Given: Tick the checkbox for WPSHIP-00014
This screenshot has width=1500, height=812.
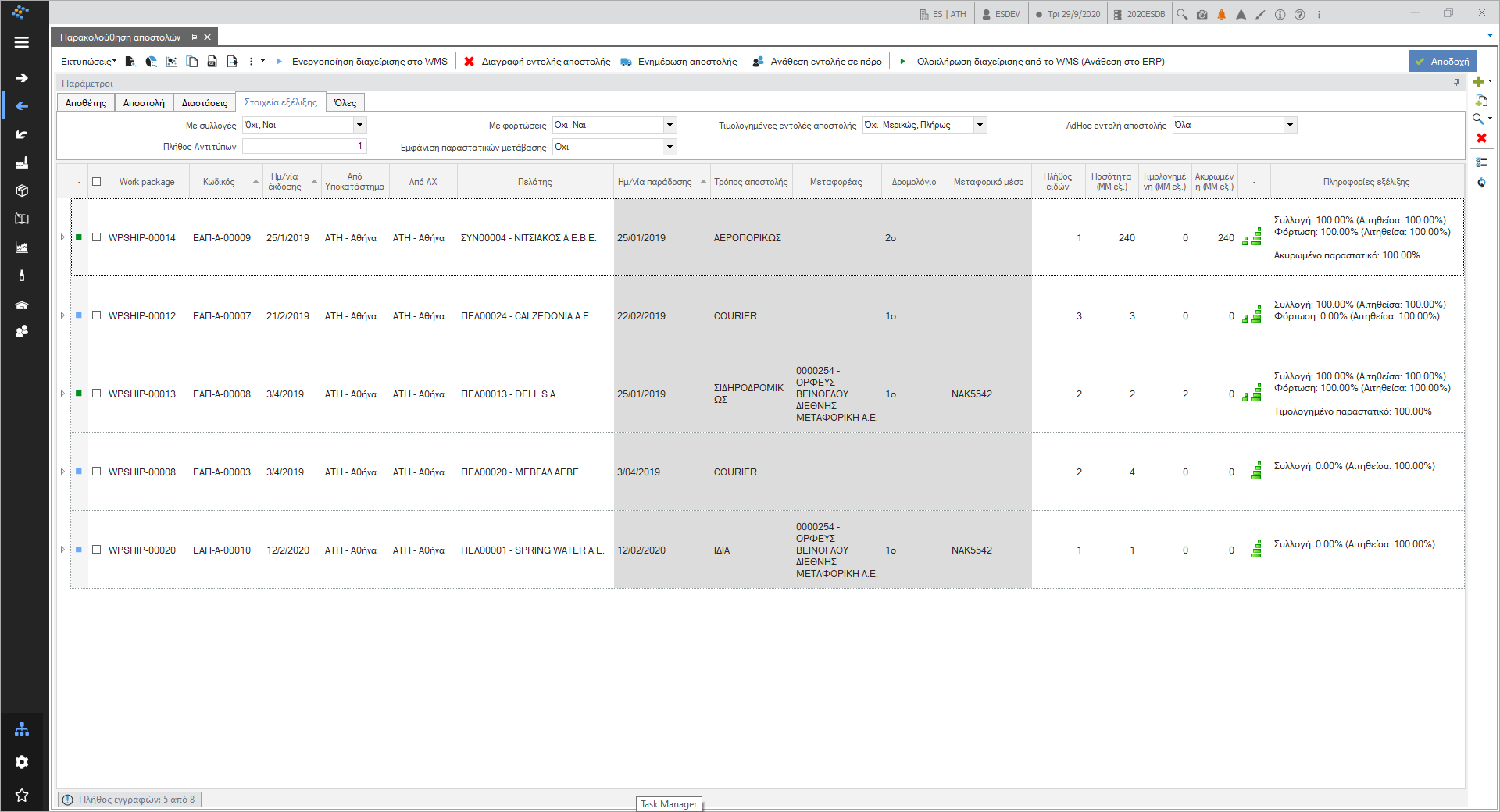Looking at the screenshot, I should 97,237.
